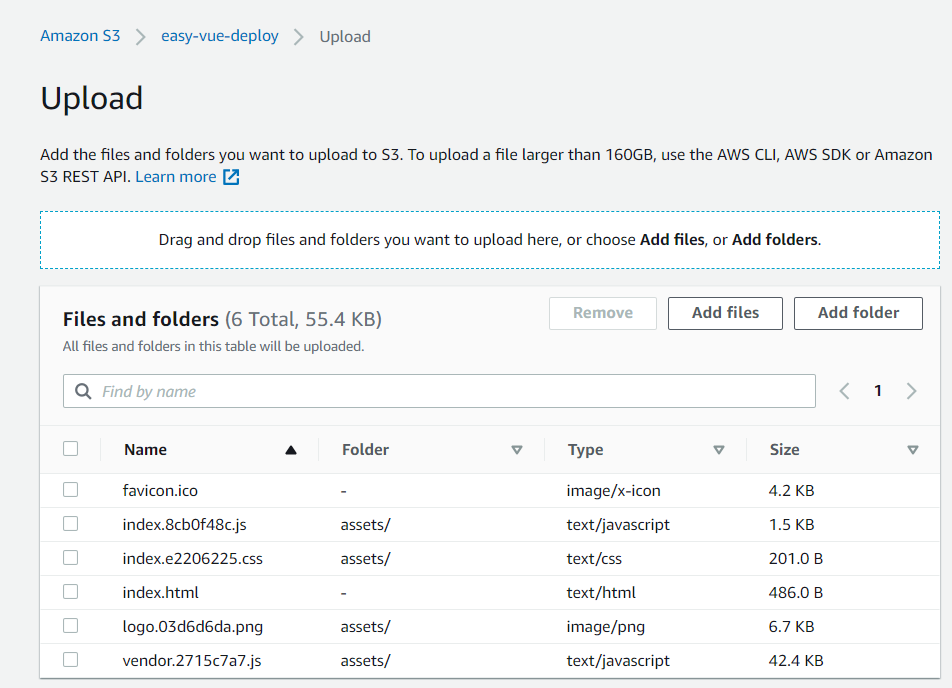Screen dimensions: 952x688
Task: Click the chevron before Upload breadcrumb
Action: 297,35
